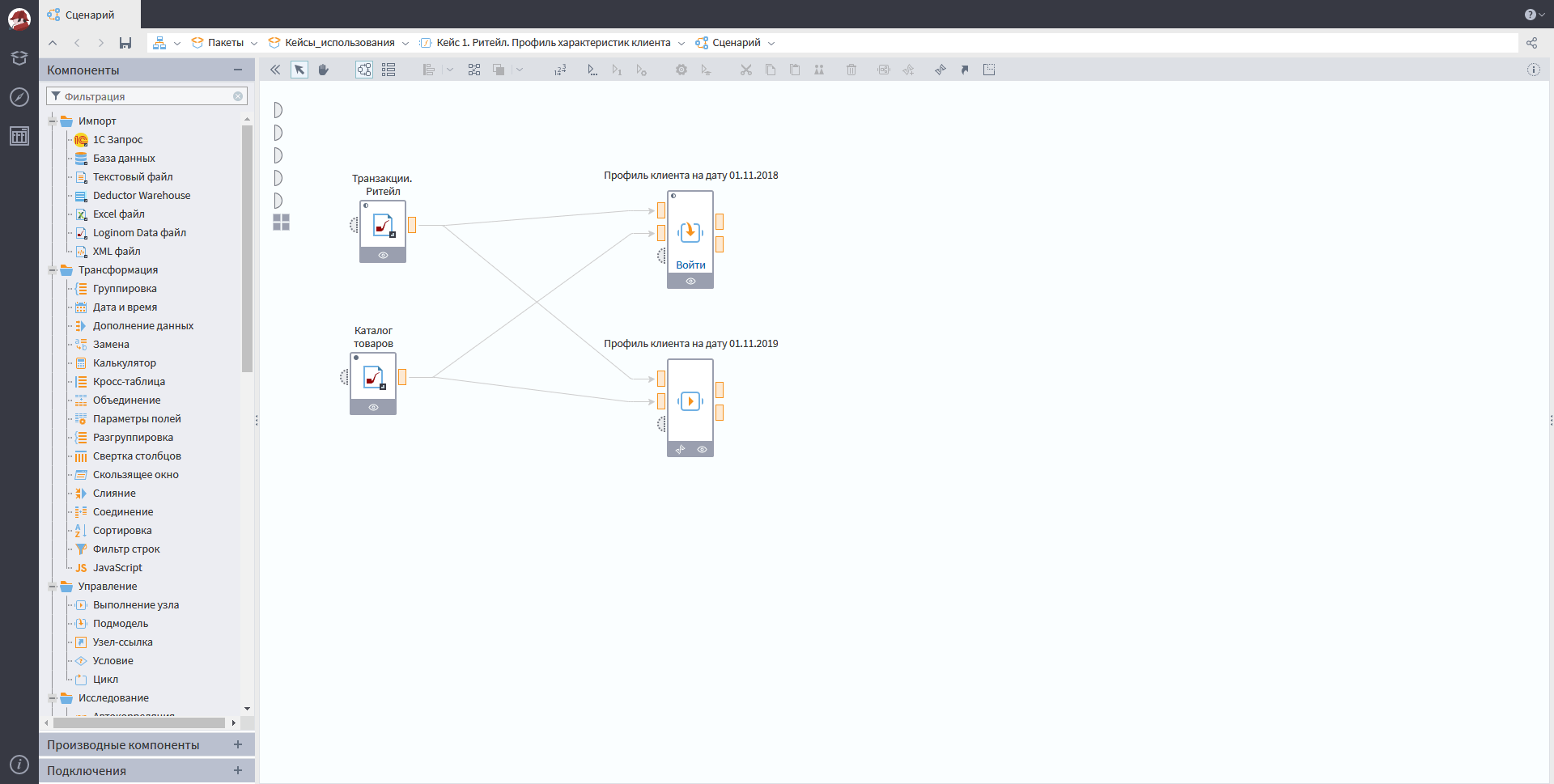Expand the Производные компоненты panel

point(238,744)
